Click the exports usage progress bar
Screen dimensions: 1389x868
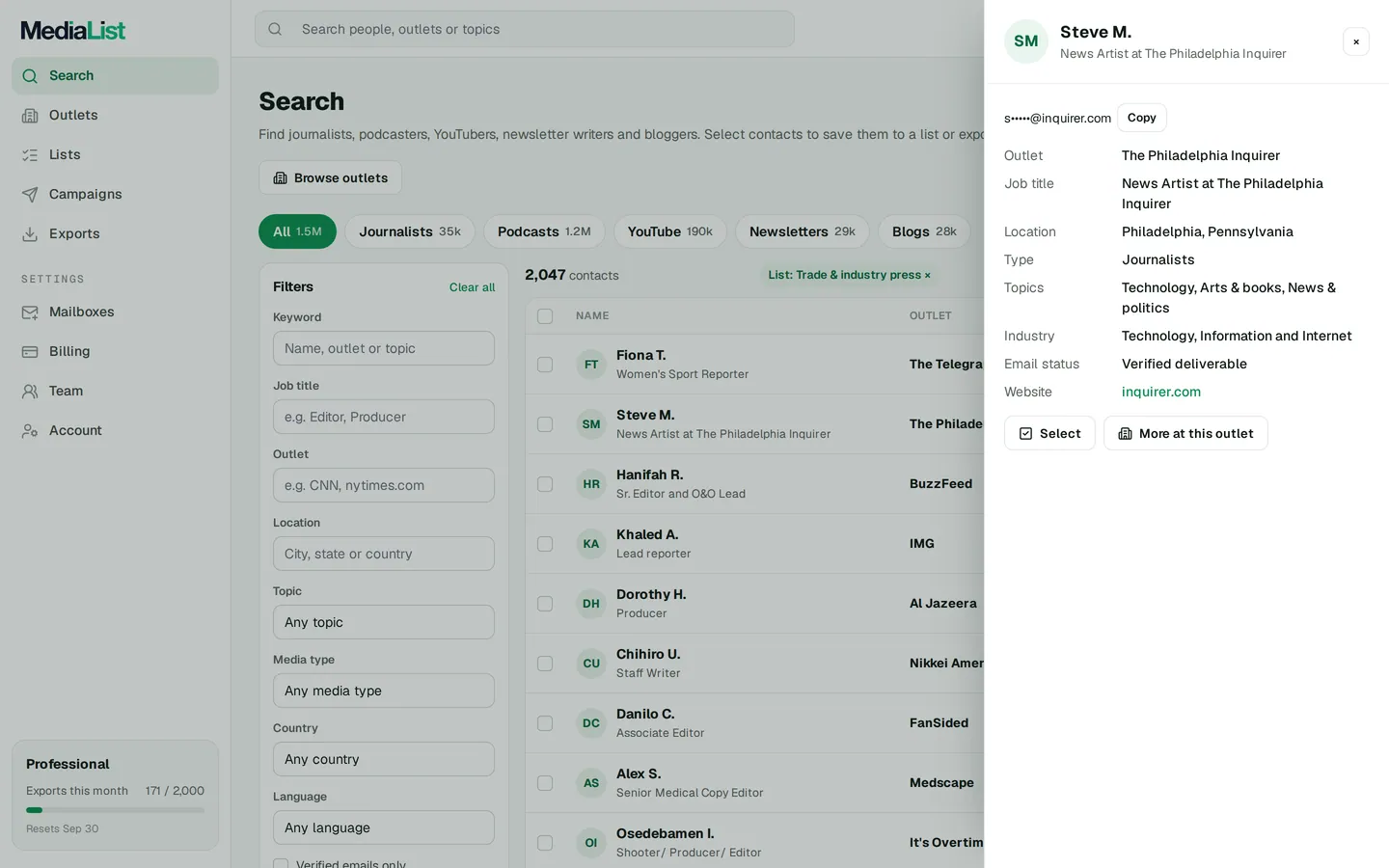click(x=115, y=810)
